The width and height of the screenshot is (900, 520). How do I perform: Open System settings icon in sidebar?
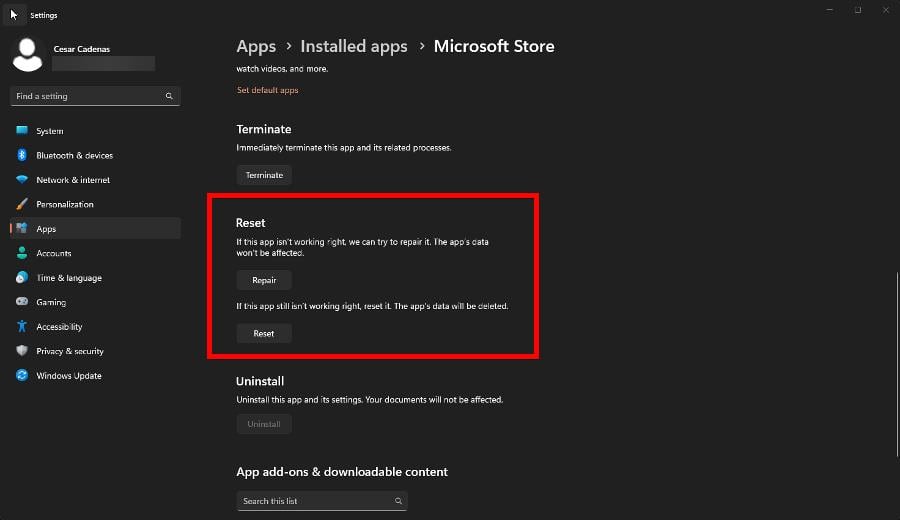pyautogui.click(x=22, y=130)
